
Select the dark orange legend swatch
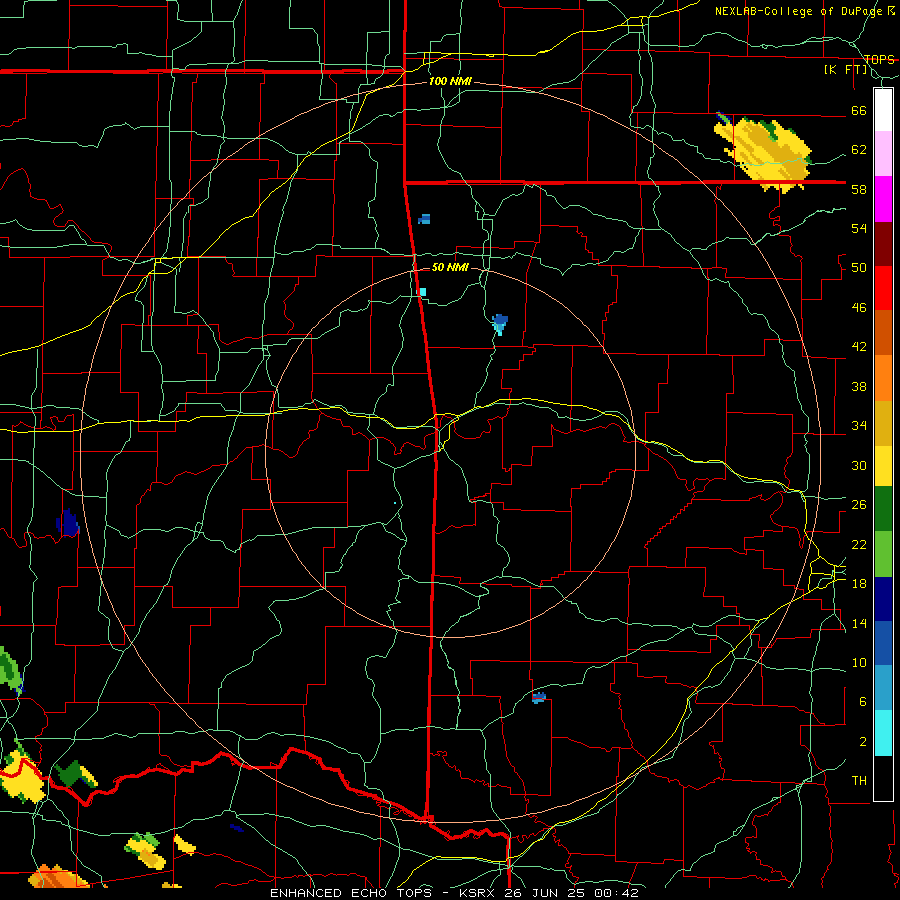point(883,332)
